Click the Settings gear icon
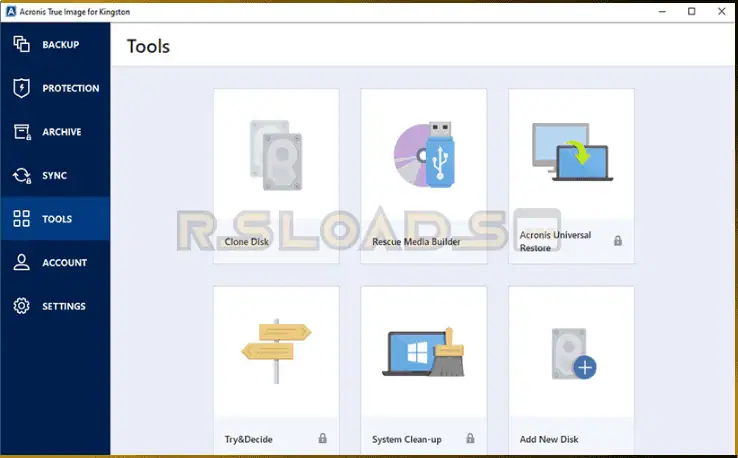This screenshot has height=458, width=738. point(21,306)
